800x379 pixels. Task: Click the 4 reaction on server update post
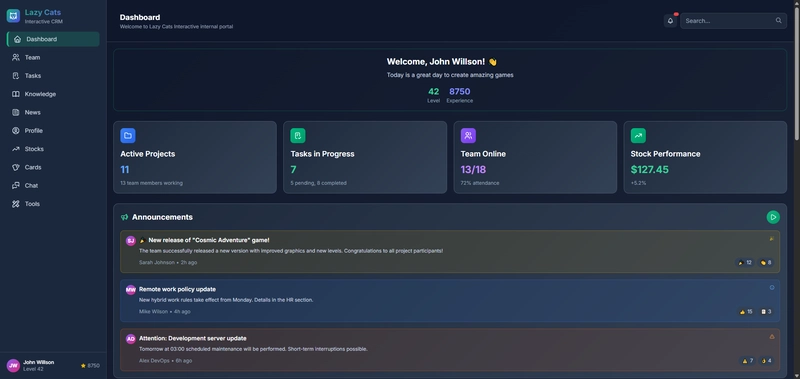[766, 361]
